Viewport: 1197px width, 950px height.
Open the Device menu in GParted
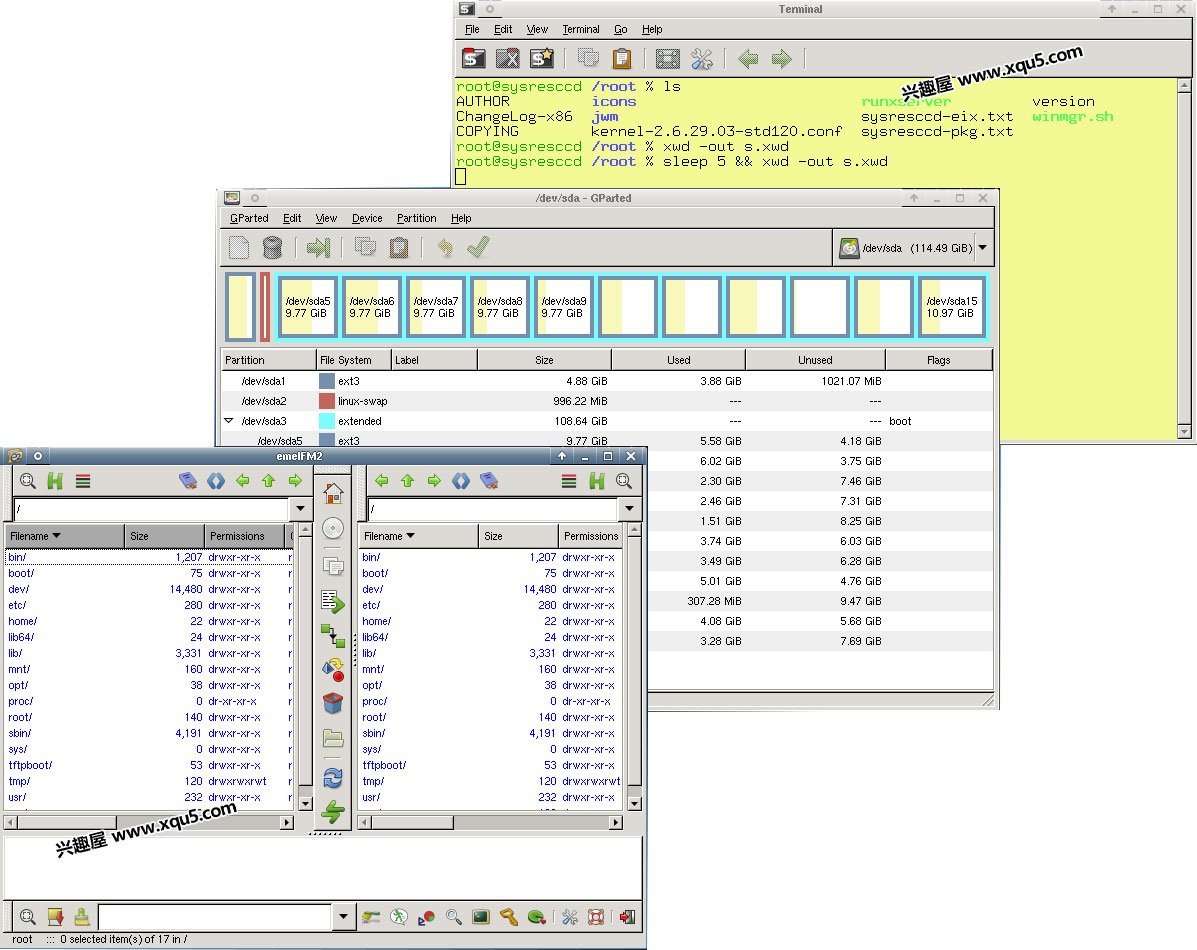click(x=366, y=218)
